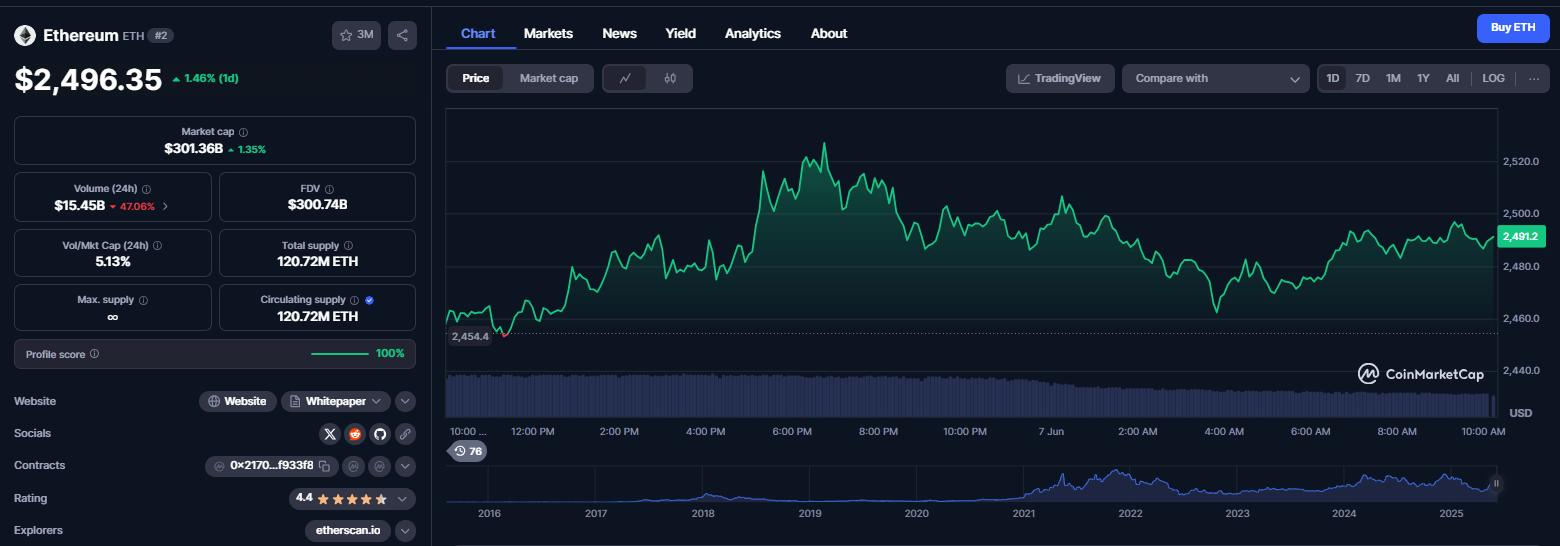Select the Price chart toggle
The width and height of the screenshot is (1560, 546).
[x=476, y=78]
